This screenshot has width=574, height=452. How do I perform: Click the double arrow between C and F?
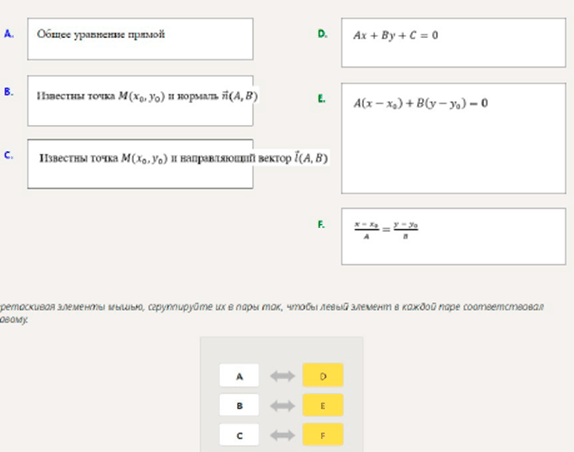point(282,435)
